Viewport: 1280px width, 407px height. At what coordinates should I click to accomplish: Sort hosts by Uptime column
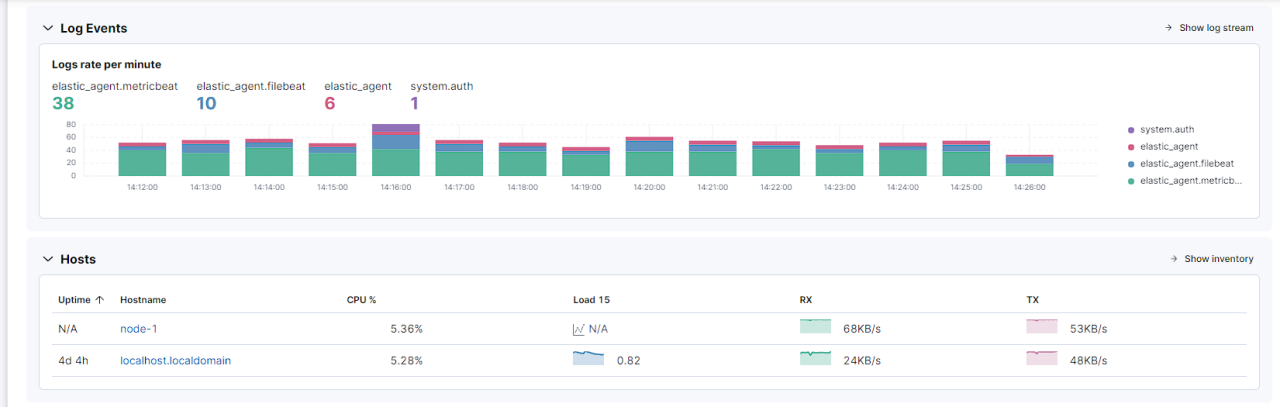point(81,300)
